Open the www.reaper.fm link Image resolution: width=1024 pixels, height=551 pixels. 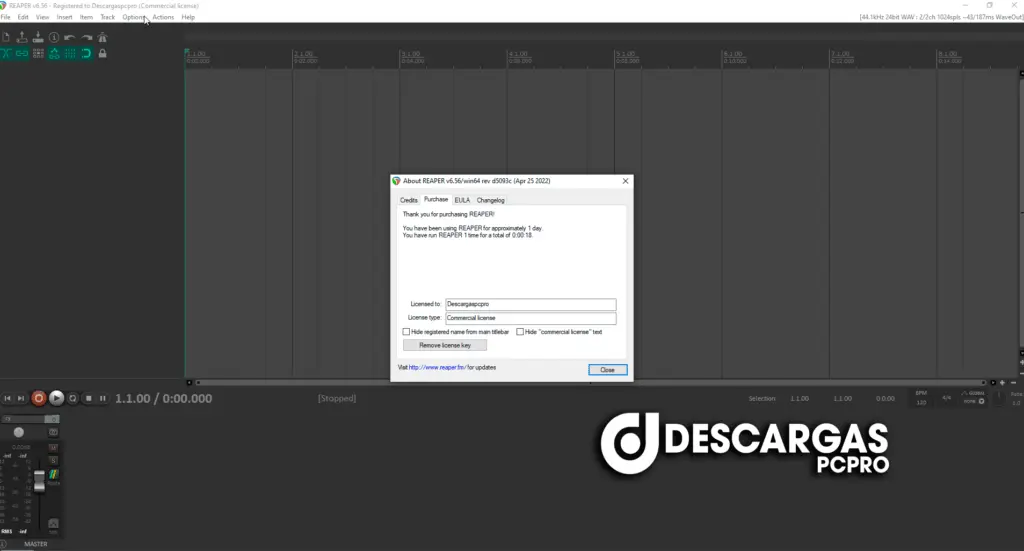click(438, 368)
